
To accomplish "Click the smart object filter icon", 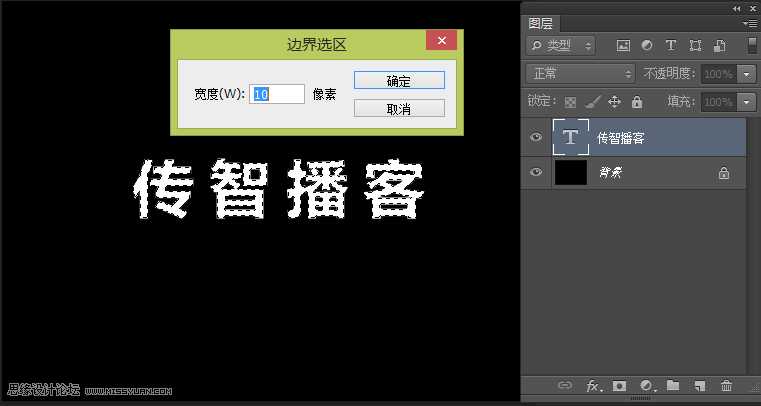I will point(717,45).
